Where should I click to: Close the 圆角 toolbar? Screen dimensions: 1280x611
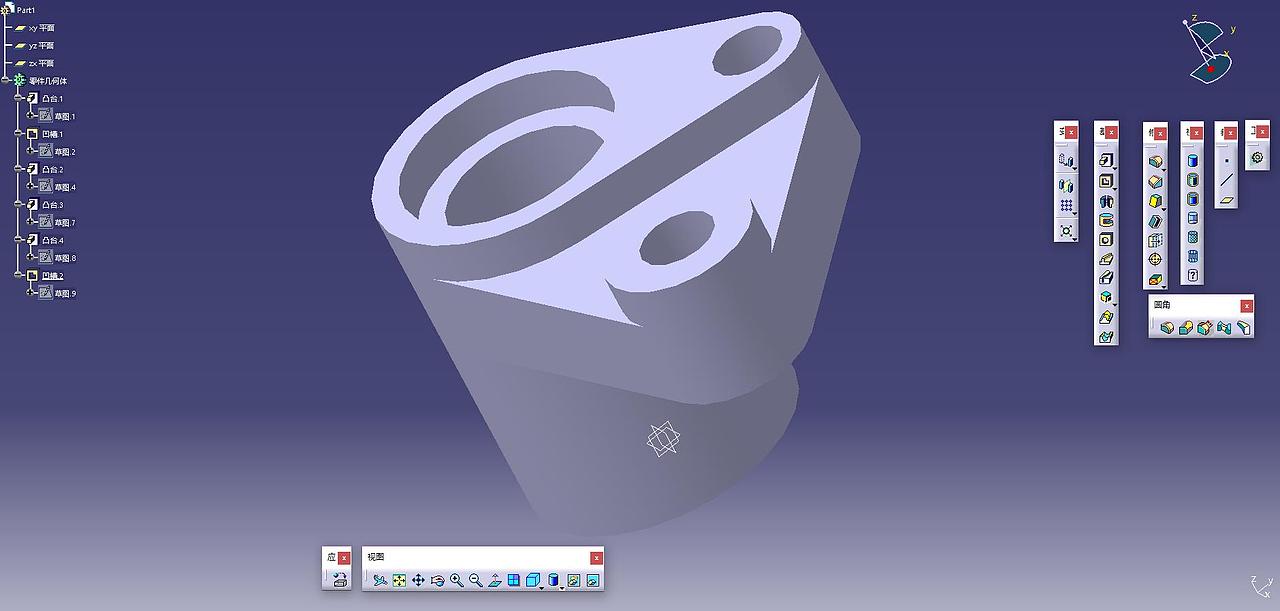click(1246, 306)
